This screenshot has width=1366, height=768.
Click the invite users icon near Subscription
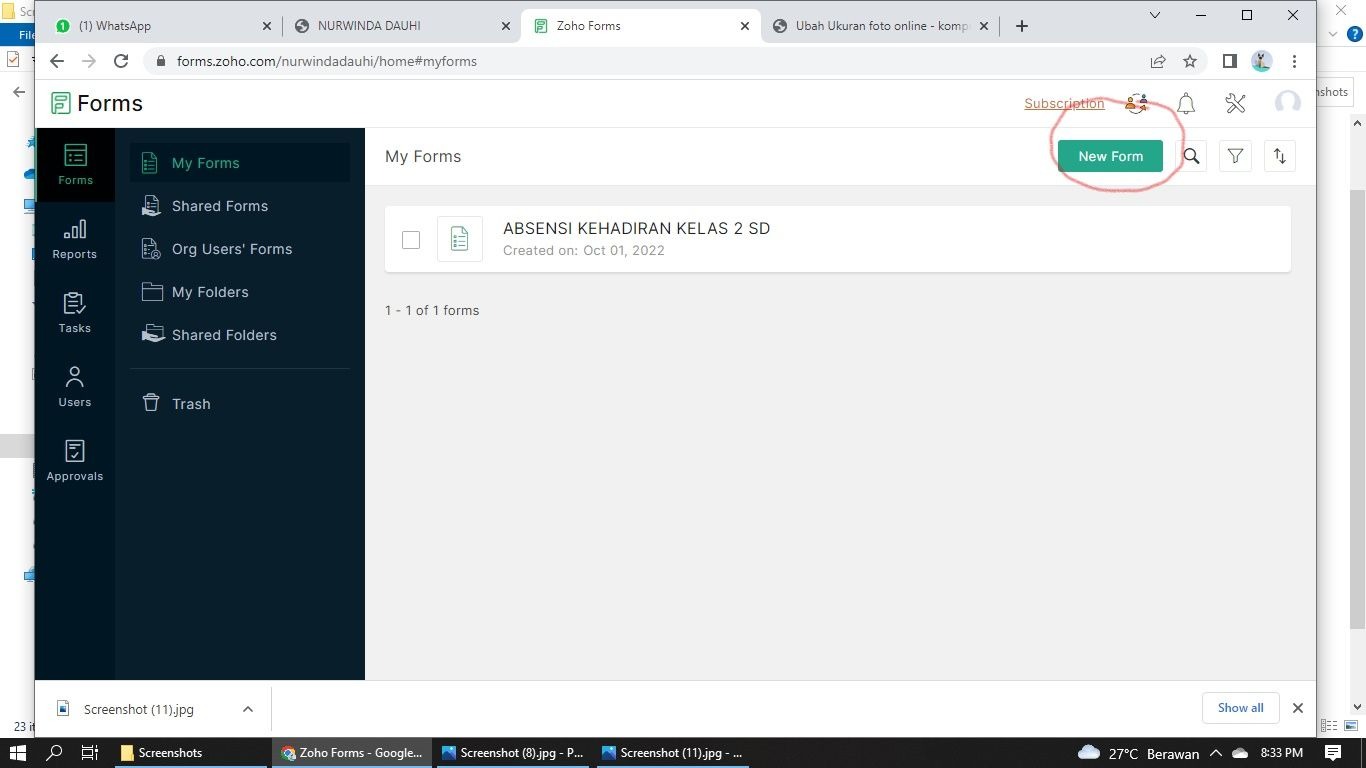point(1137,103)
